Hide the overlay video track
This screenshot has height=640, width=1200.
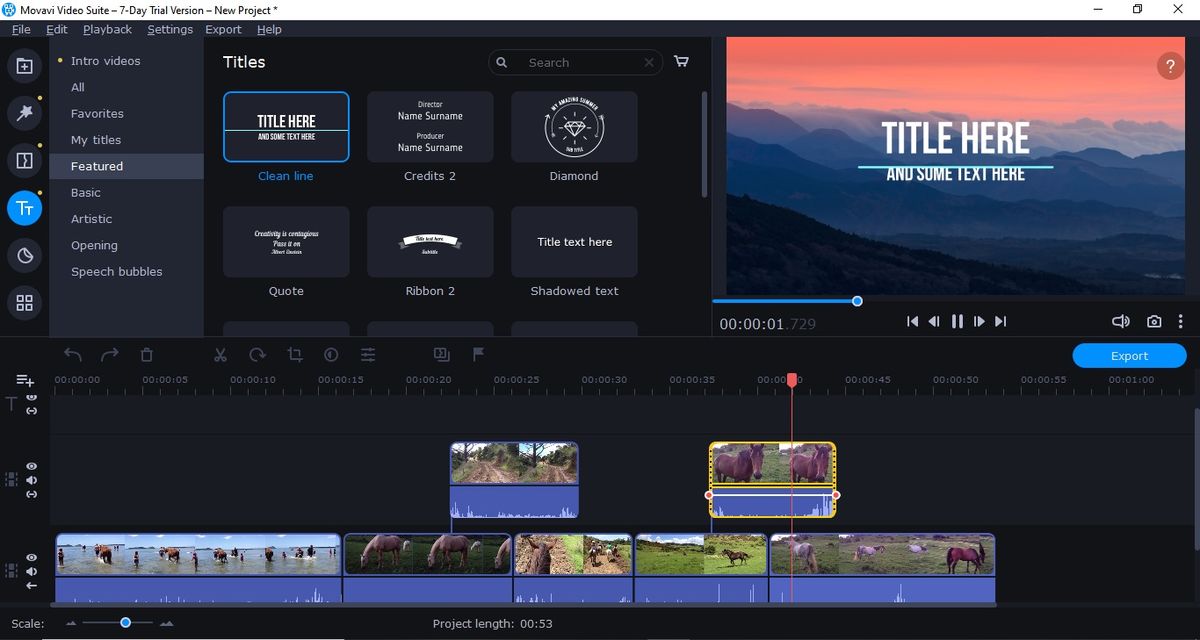pos(31,466)
